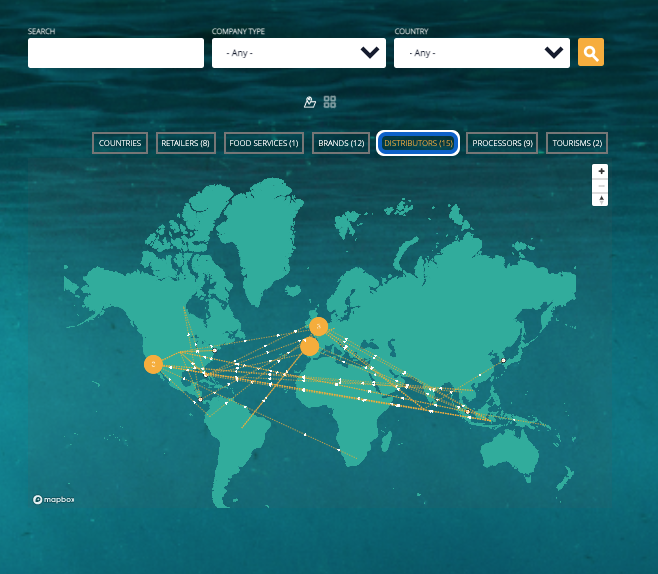Click the orange cluster marker labeled 2
The width and height of the screenshot is (658, 574).
pos(153,364)
